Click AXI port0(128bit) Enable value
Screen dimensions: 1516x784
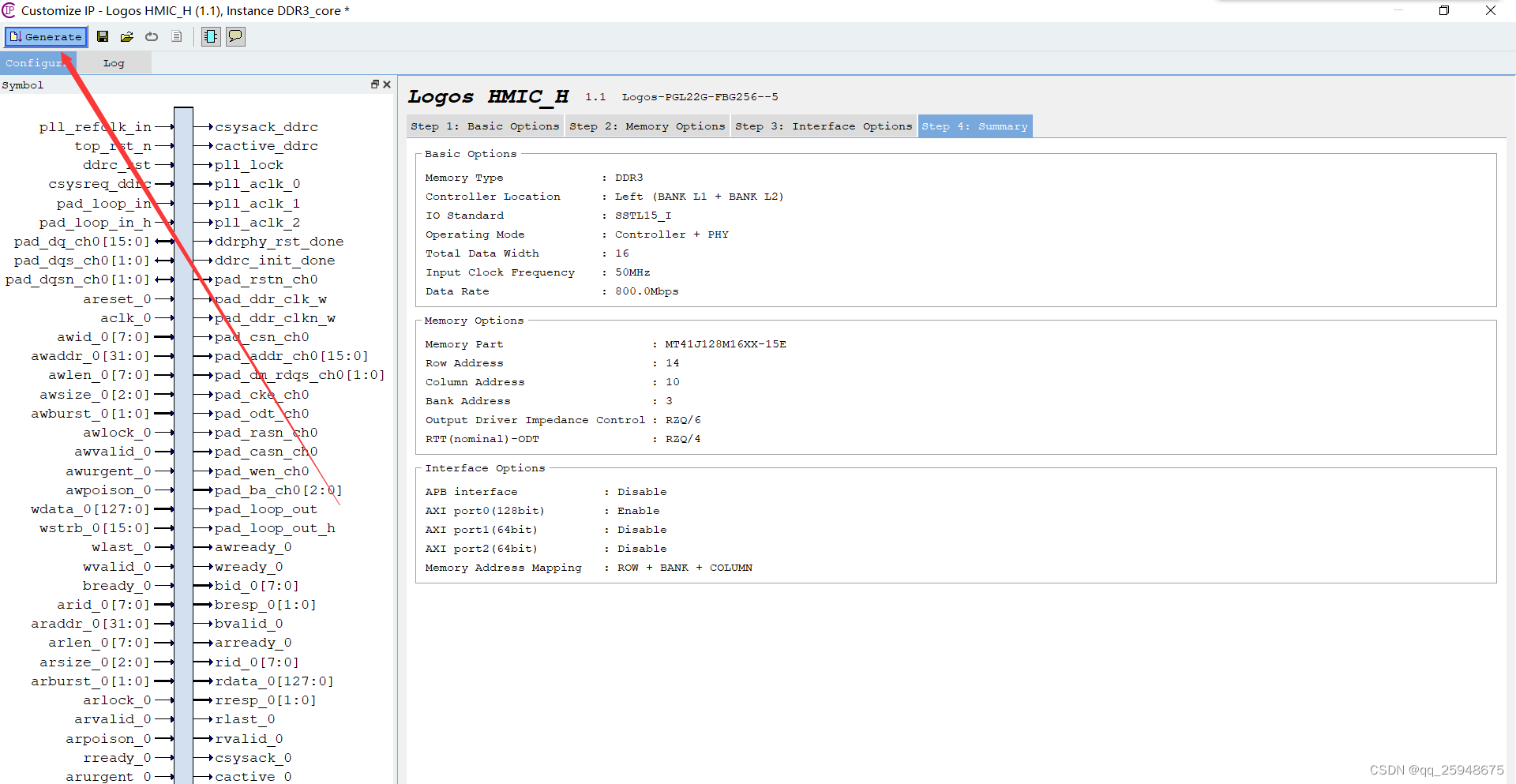pyautogui.click(x=638, y=511)
